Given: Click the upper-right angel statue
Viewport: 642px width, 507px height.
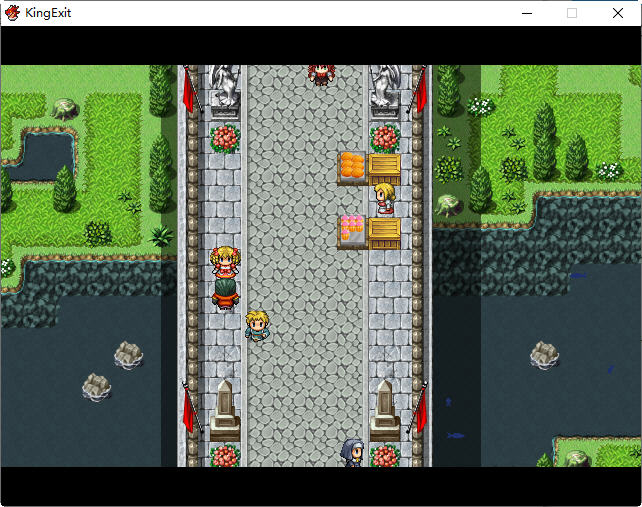Looking at the screenshot, I should point(385,86).
